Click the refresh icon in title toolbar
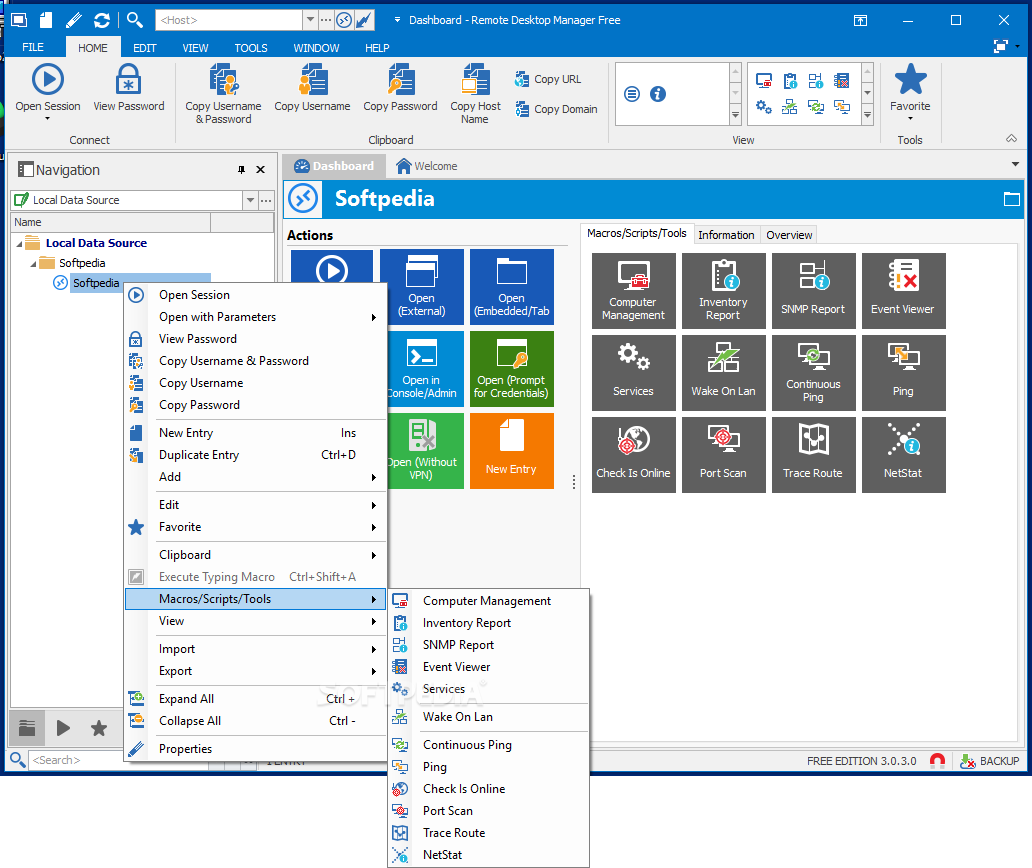1032x868 pixels. coord(101,20)
